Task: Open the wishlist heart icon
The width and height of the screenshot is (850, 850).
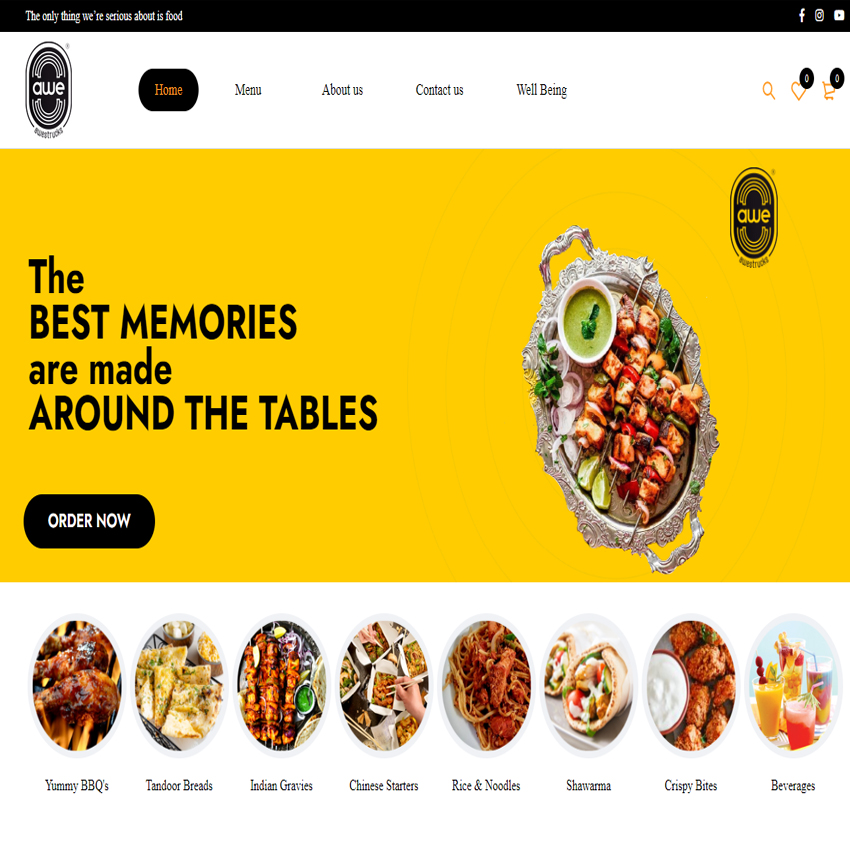Action: (x=798, y=90)
